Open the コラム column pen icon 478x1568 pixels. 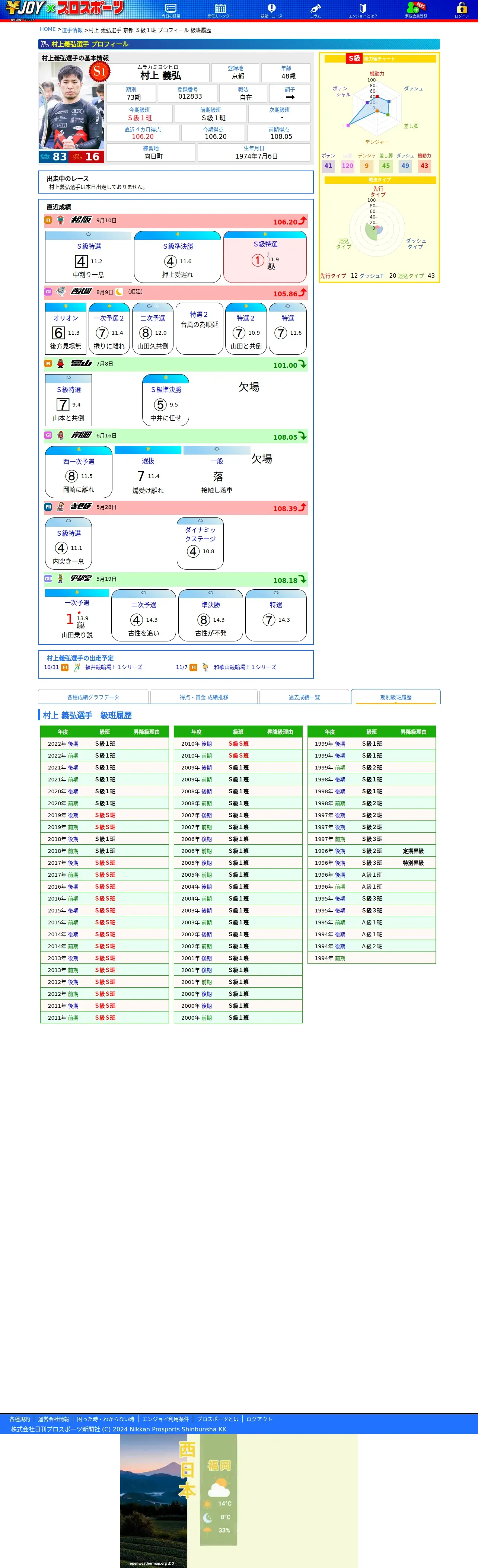[x=315, y=10]
